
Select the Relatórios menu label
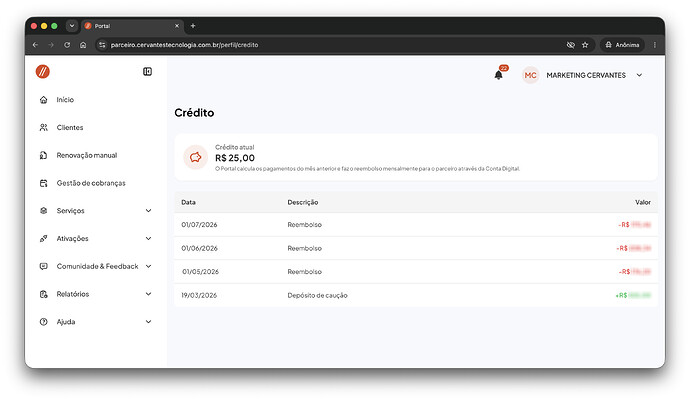(73, 294)
